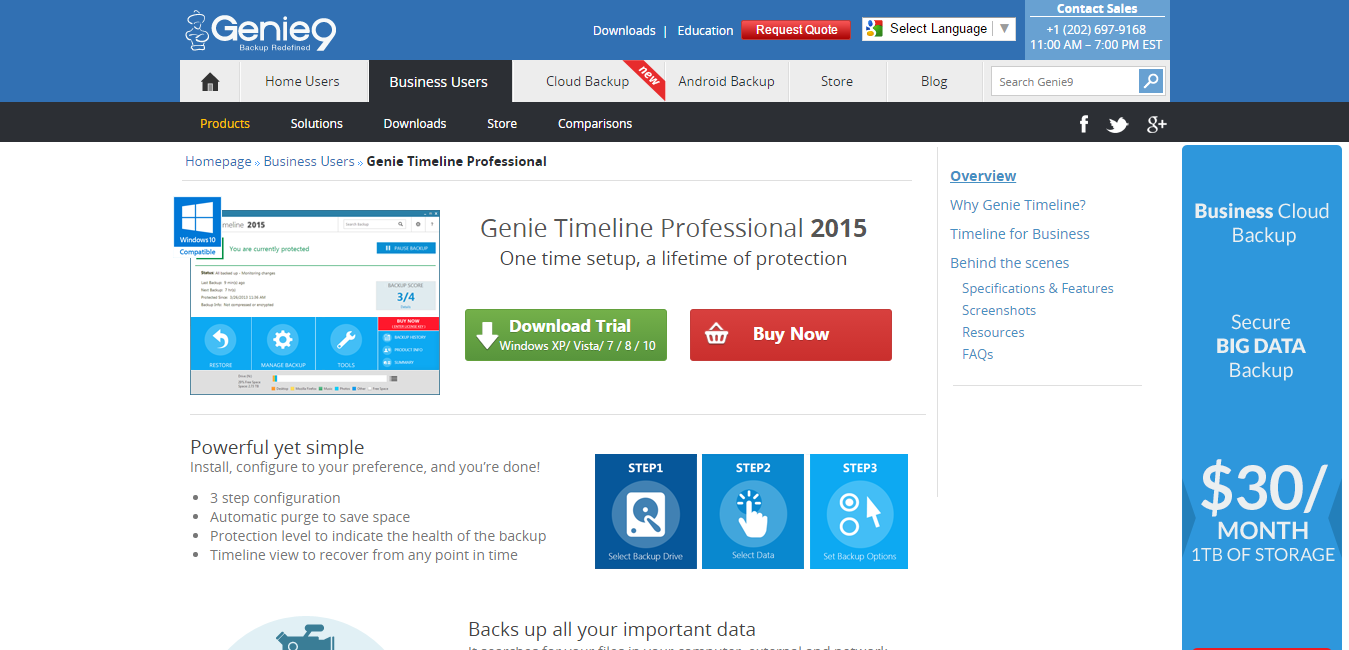Click the 3 step configuration bullet

tap(275, 498)
